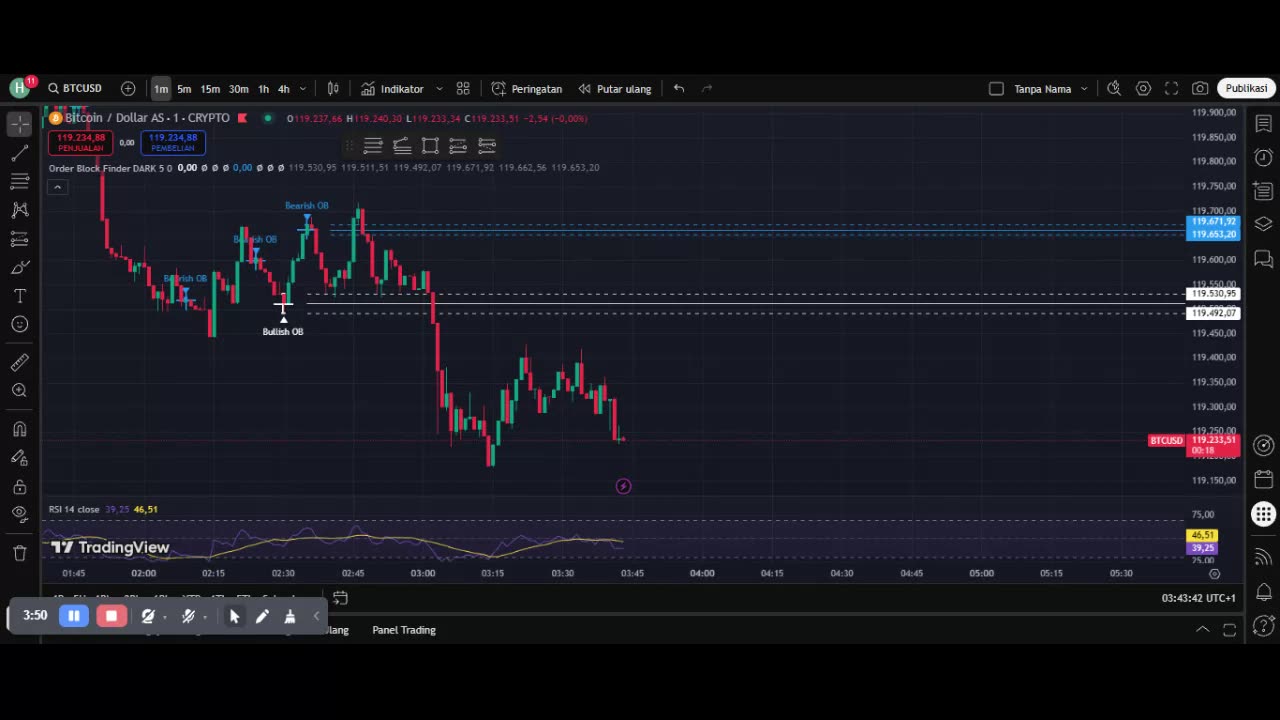The height and width of the screenshot is (720, 1280).
Task: Pause the screen recording
Action: (x=74, y=616)
